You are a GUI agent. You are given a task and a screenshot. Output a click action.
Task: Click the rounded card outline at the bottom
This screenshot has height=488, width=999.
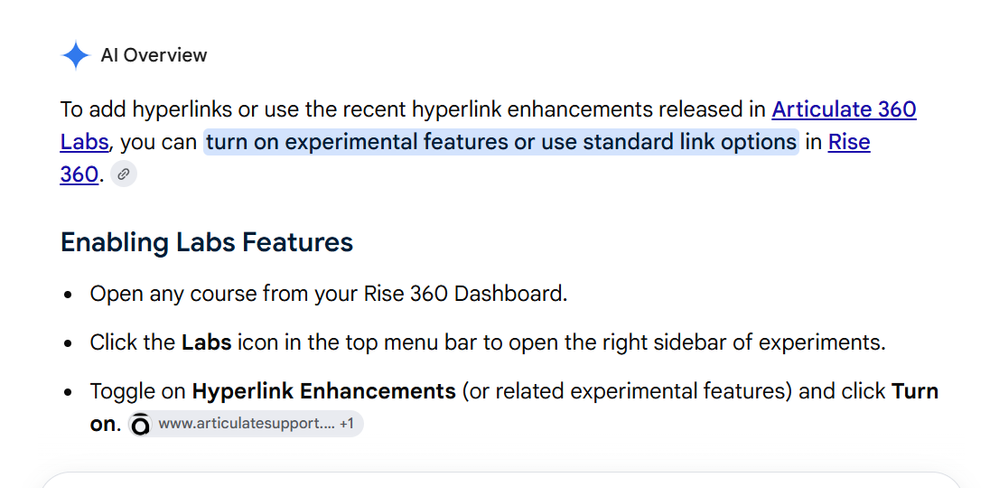[x=500, y=480]
